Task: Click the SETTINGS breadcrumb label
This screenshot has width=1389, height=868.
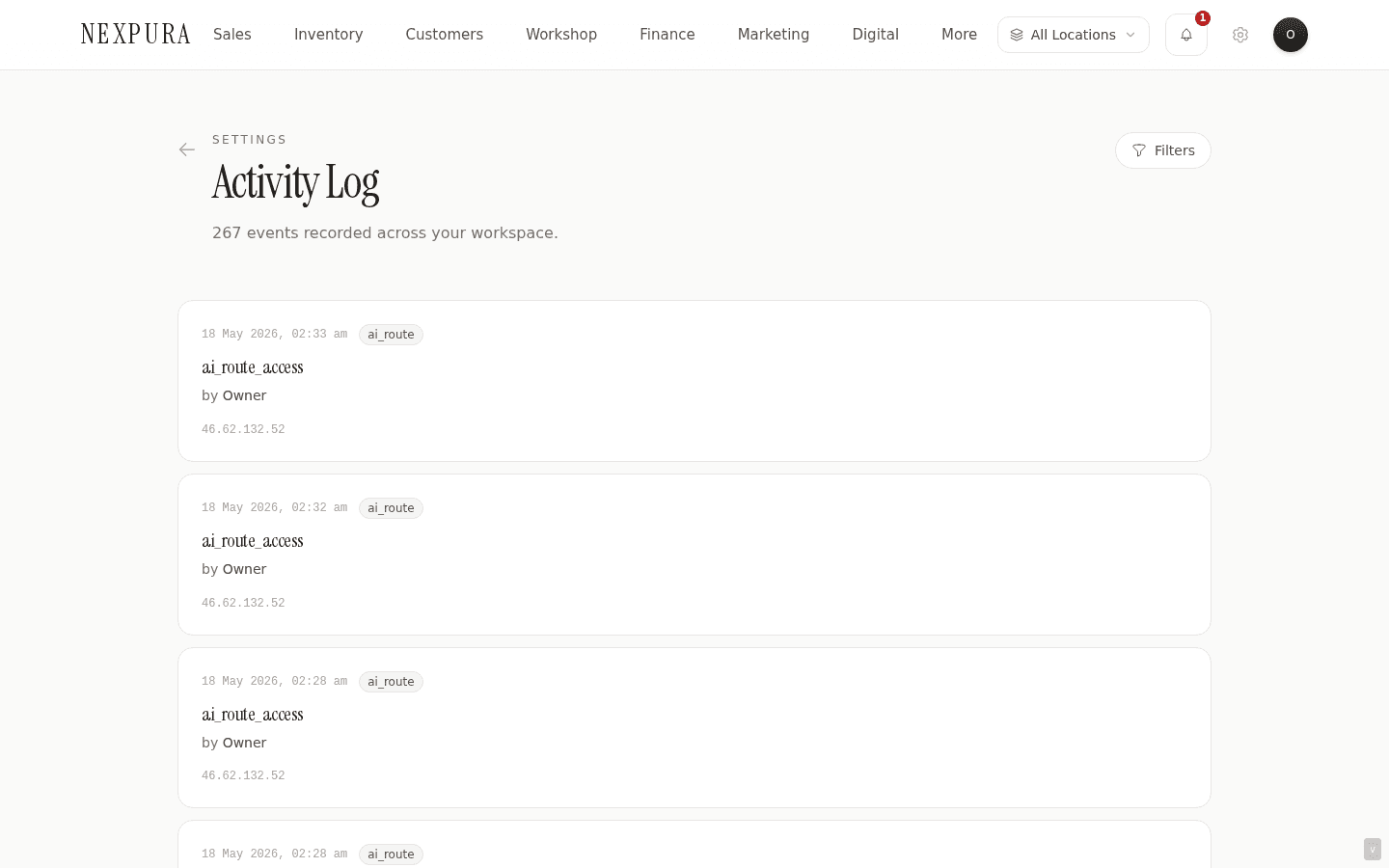Action: 250,140
